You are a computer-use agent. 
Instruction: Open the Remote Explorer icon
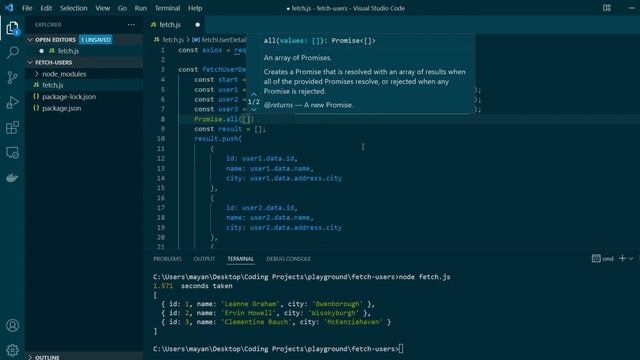coord(12,153)
